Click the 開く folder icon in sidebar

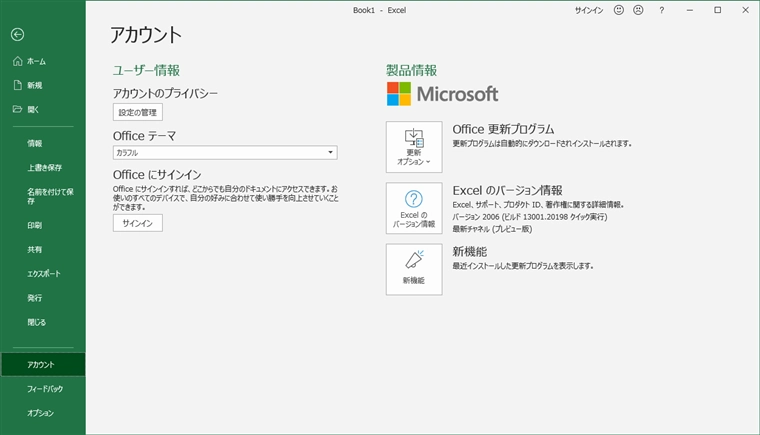coord(17,109)
